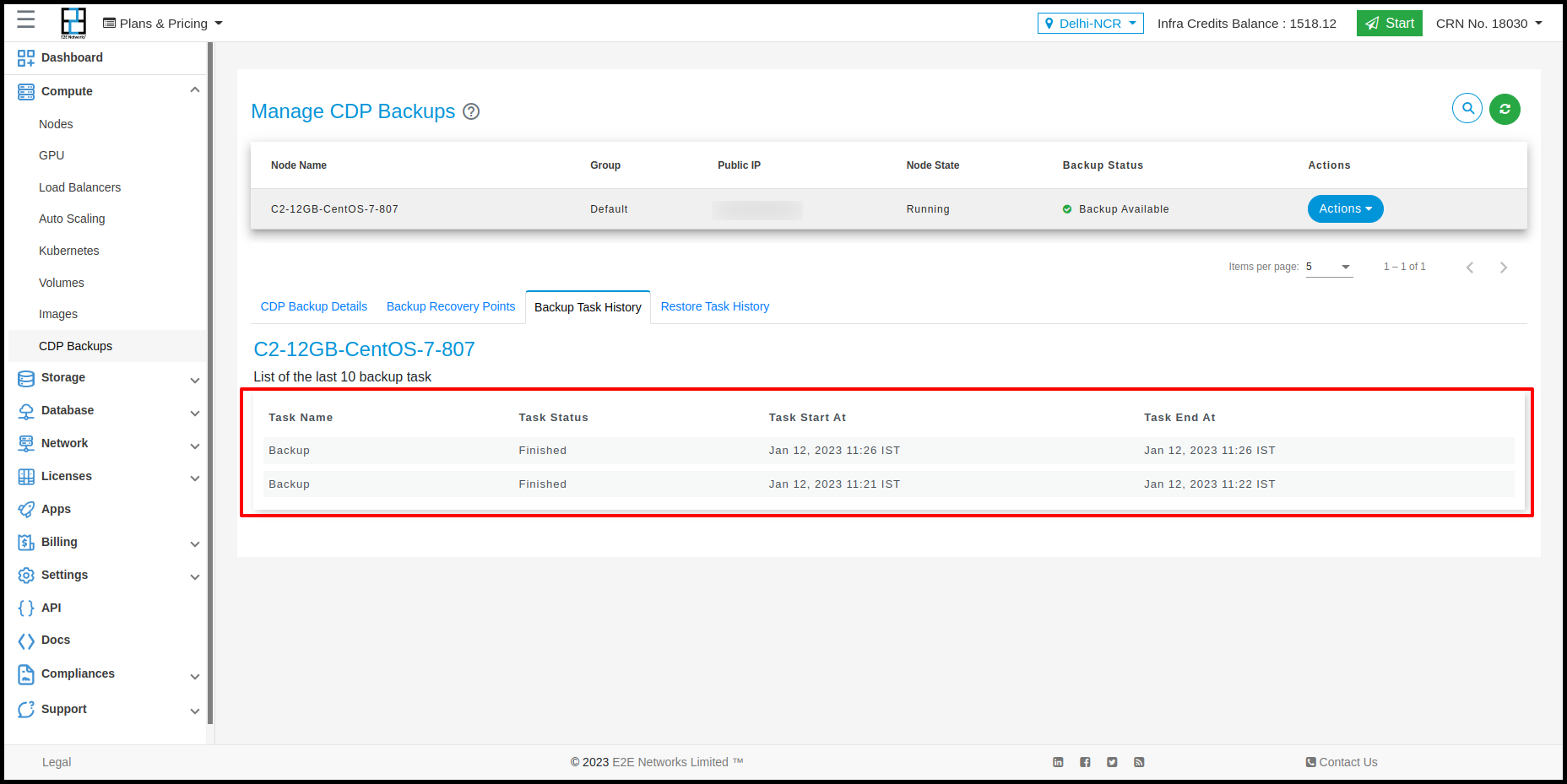Click task start time Jan 12, 2023 11:21 IST
This screenshot has height=784, width=1567.
coord(834,484)
